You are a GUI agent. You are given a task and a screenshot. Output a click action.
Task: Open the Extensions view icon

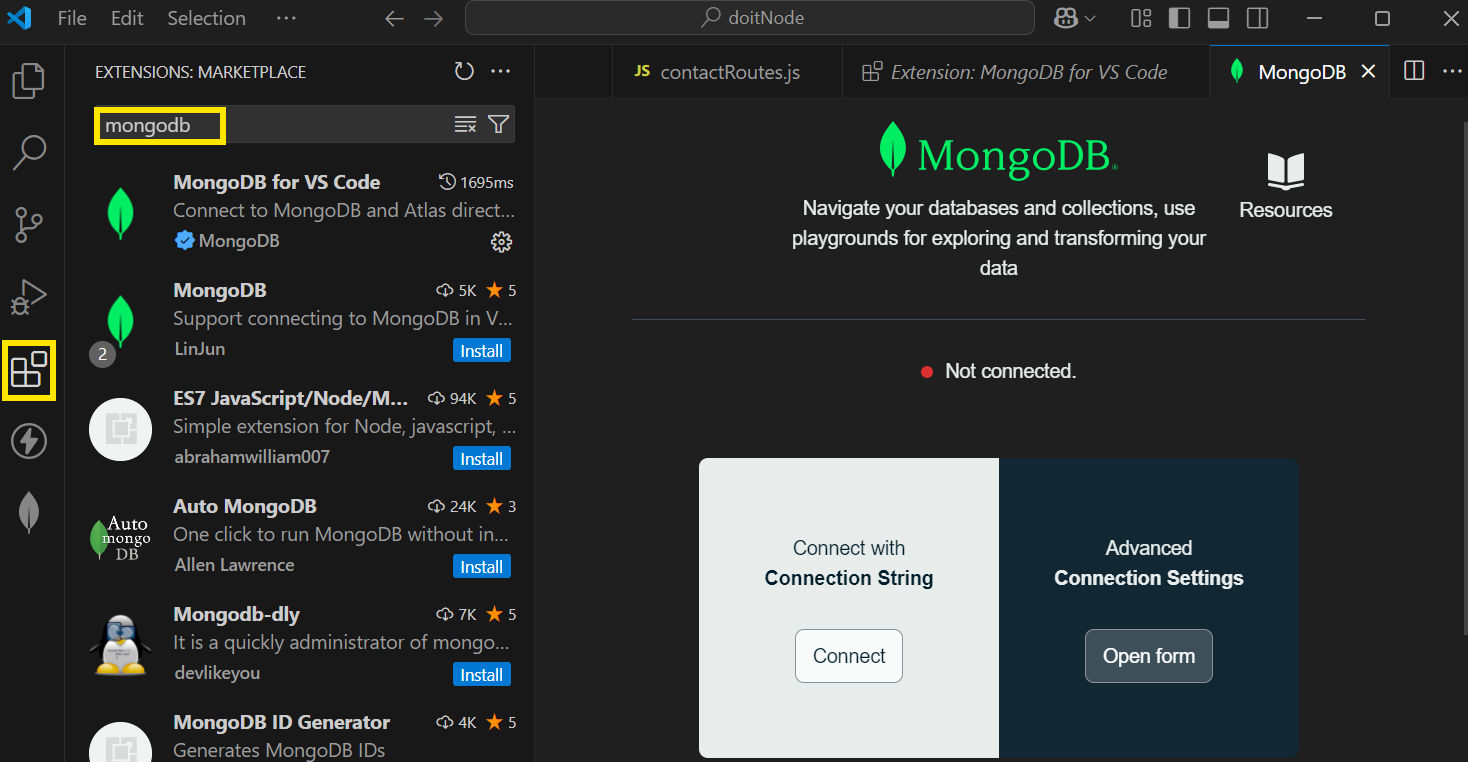point(28,369)
